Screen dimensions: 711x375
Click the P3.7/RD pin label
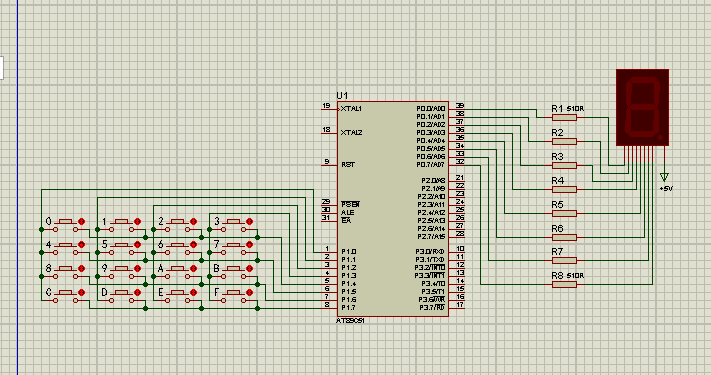coord(432,307)
